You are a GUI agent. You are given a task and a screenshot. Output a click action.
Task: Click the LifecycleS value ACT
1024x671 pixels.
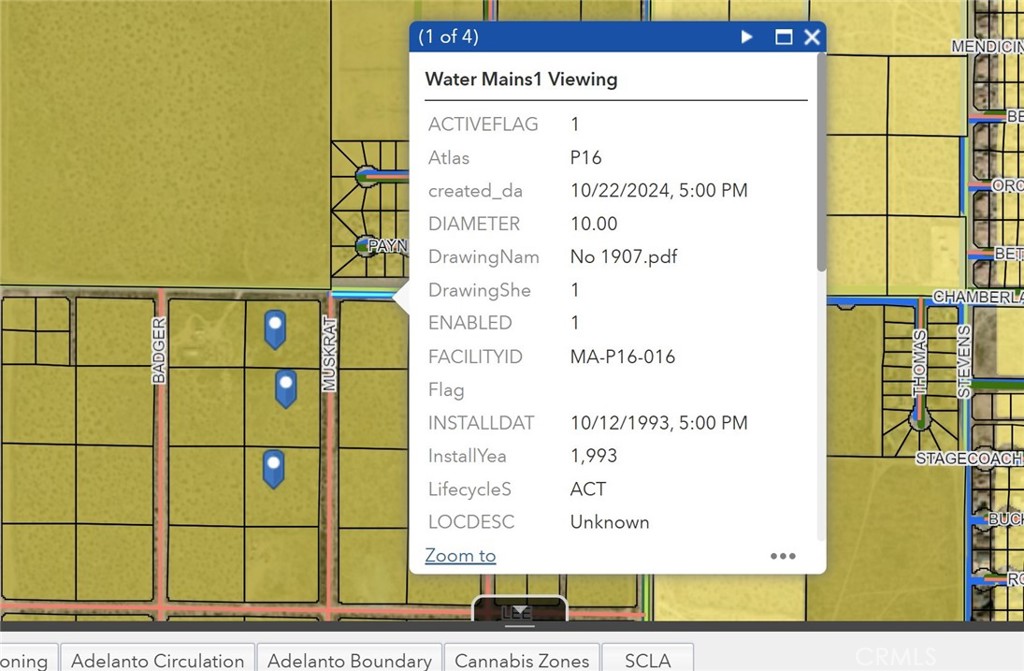[x=588, y=489]
